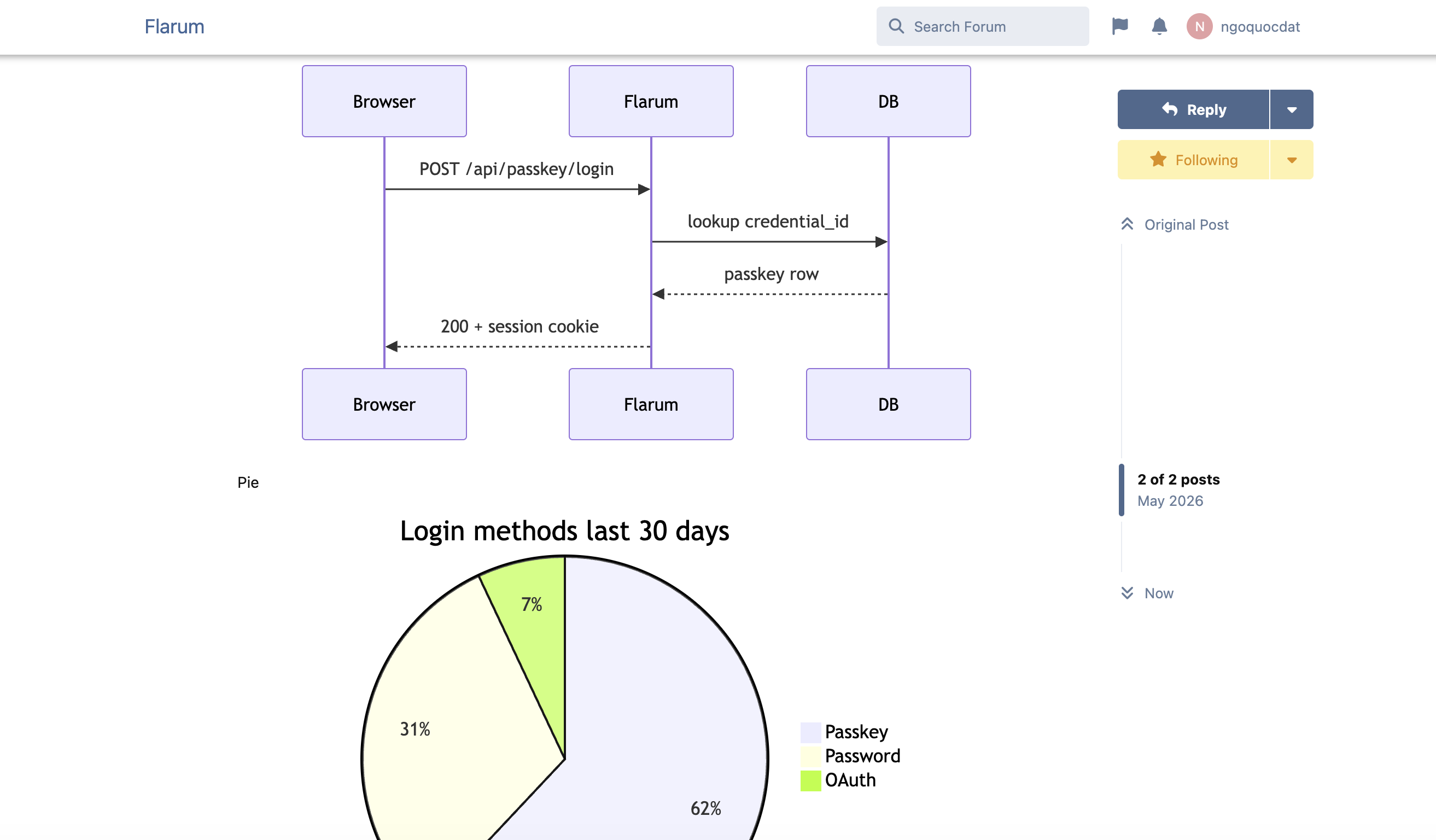Open the flags icon in header
Image resolution: width=1436 pixels, height=840 pixels.
point(1120,26)
